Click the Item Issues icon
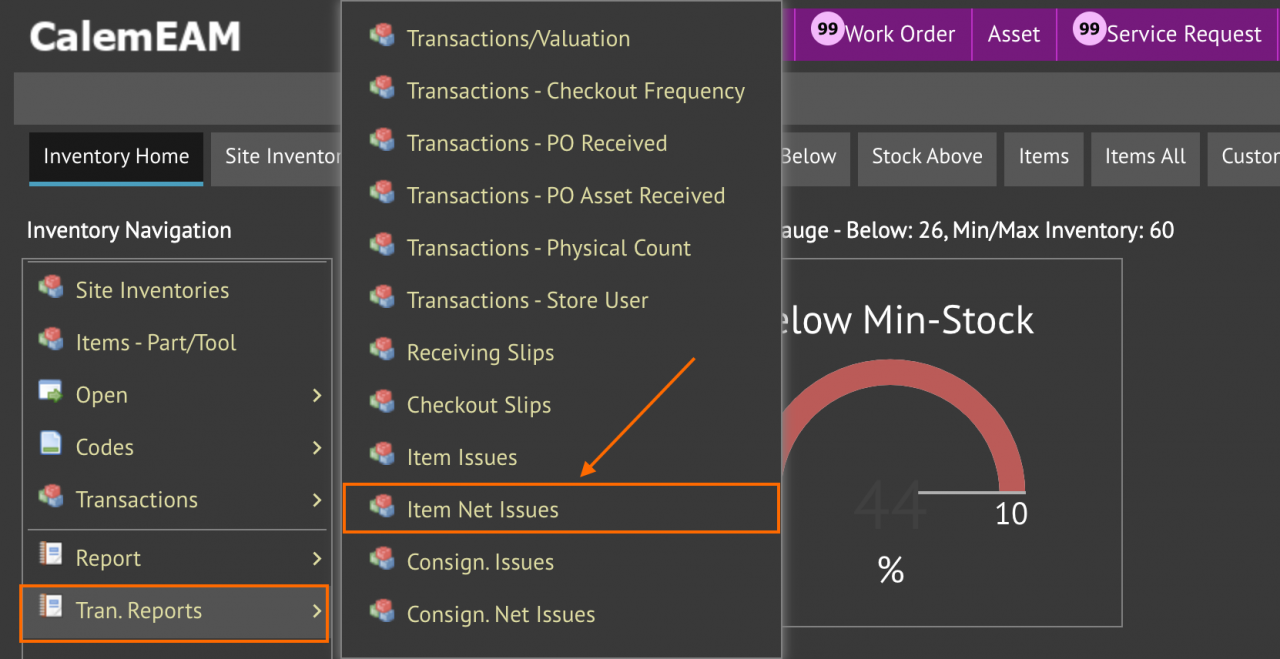 (381, 454)
